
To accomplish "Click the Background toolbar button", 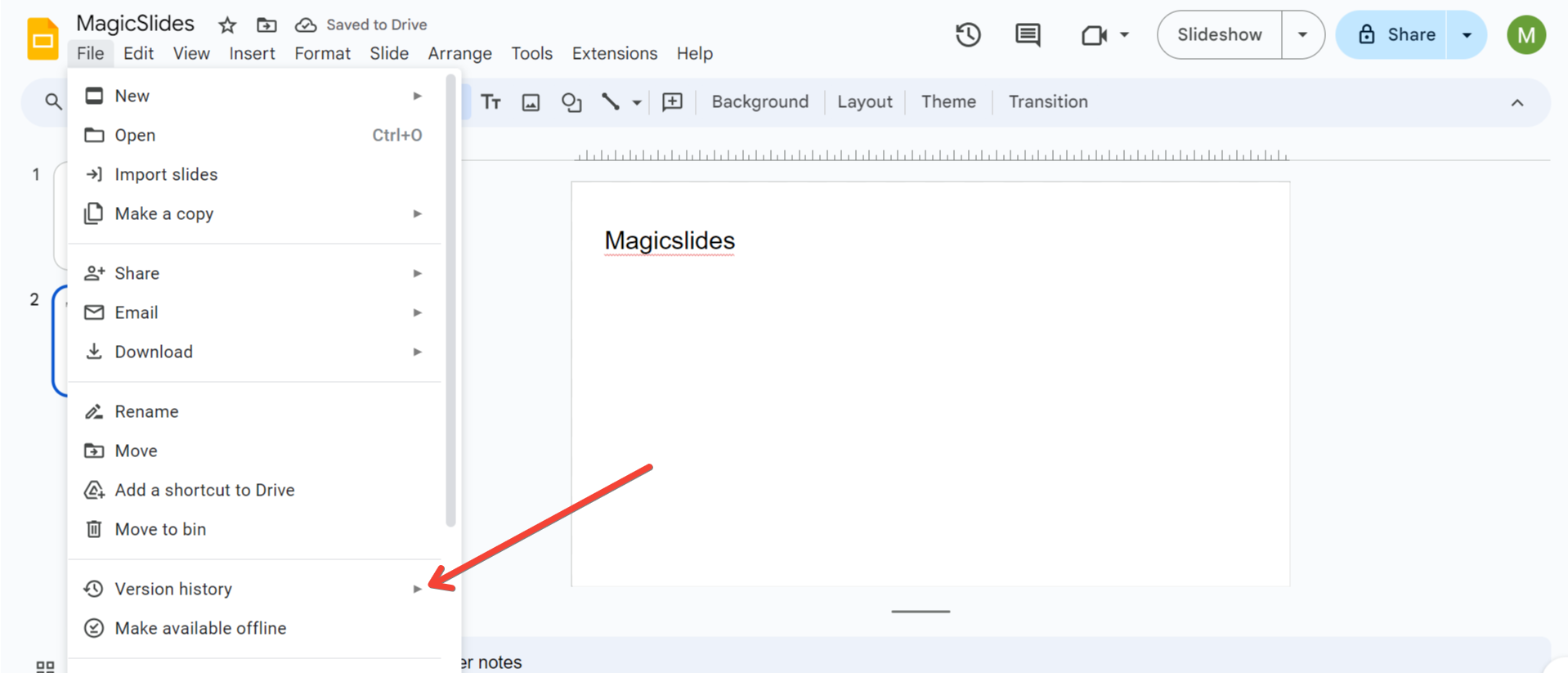I will click(760, 101).
